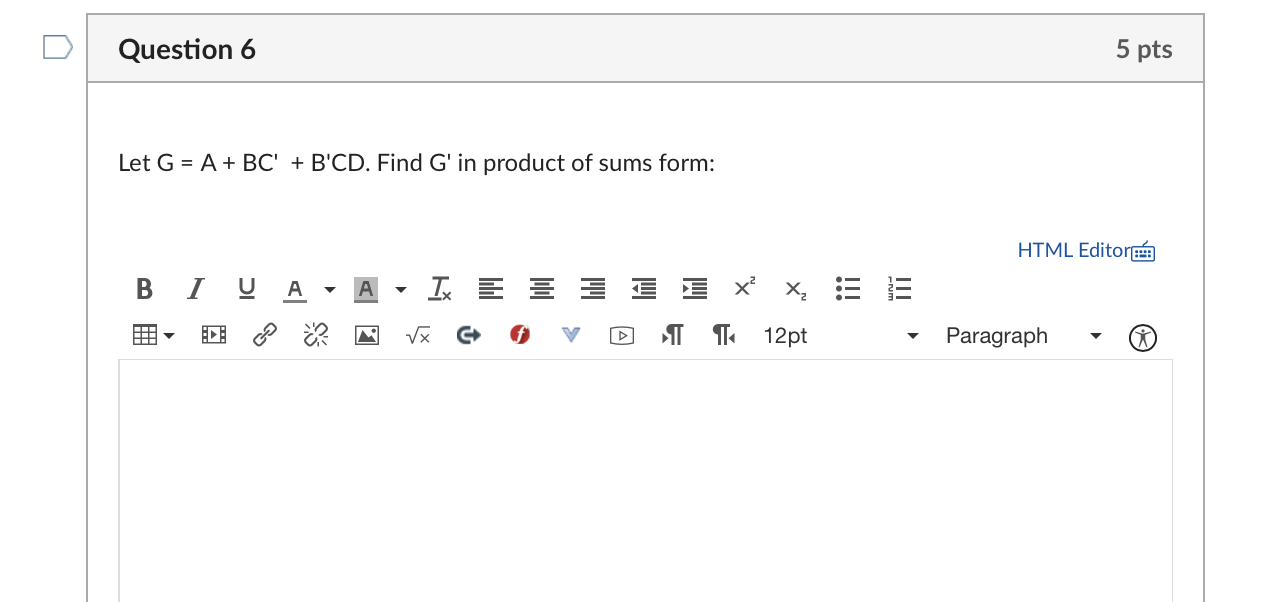
Task: Open the table insert dropdown
Action: pyautogui.click(x=152, y=335)
